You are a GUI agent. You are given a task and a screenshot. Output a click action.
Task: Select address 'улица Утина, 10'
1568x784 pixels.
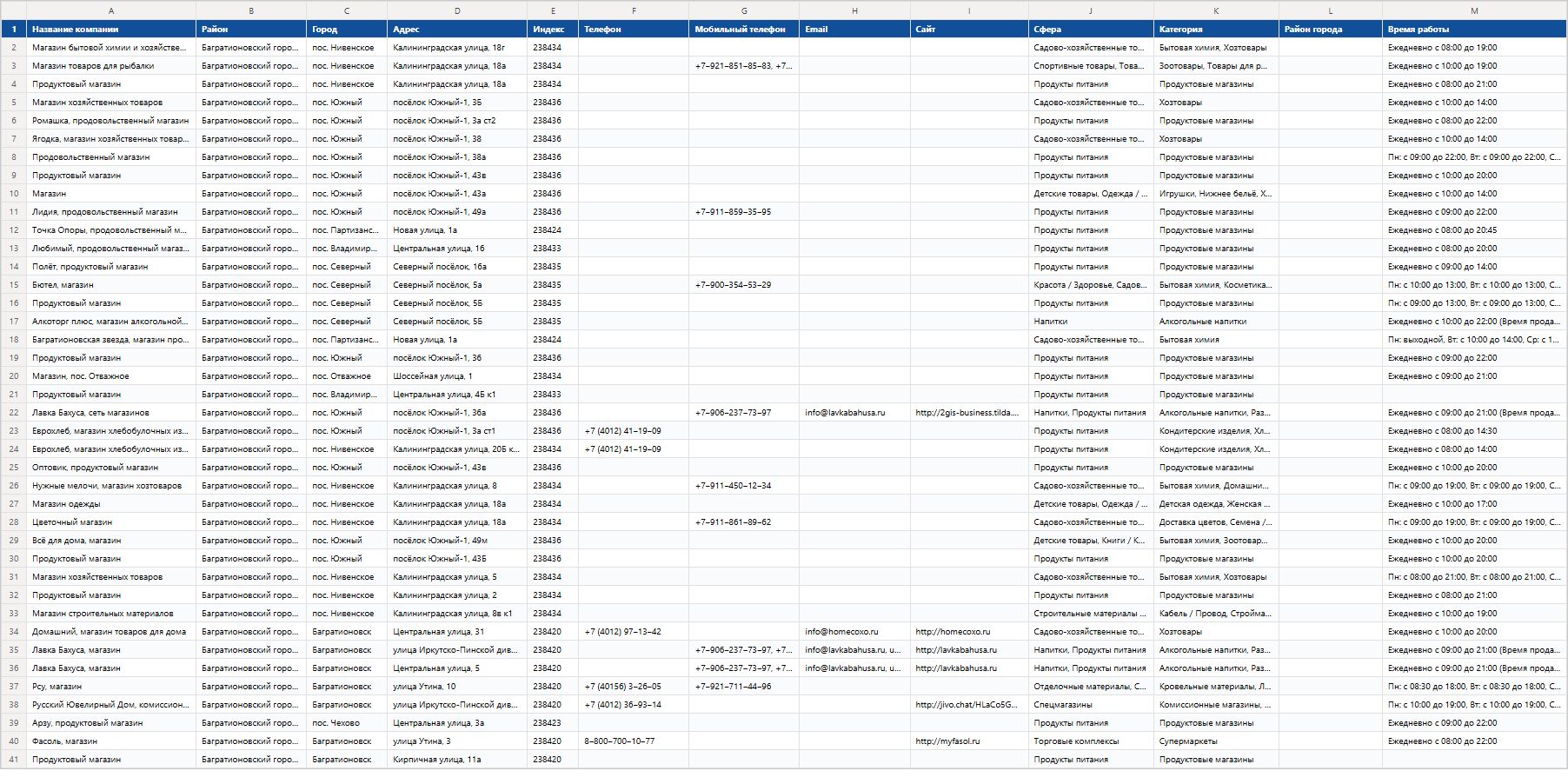pos(457,687)
